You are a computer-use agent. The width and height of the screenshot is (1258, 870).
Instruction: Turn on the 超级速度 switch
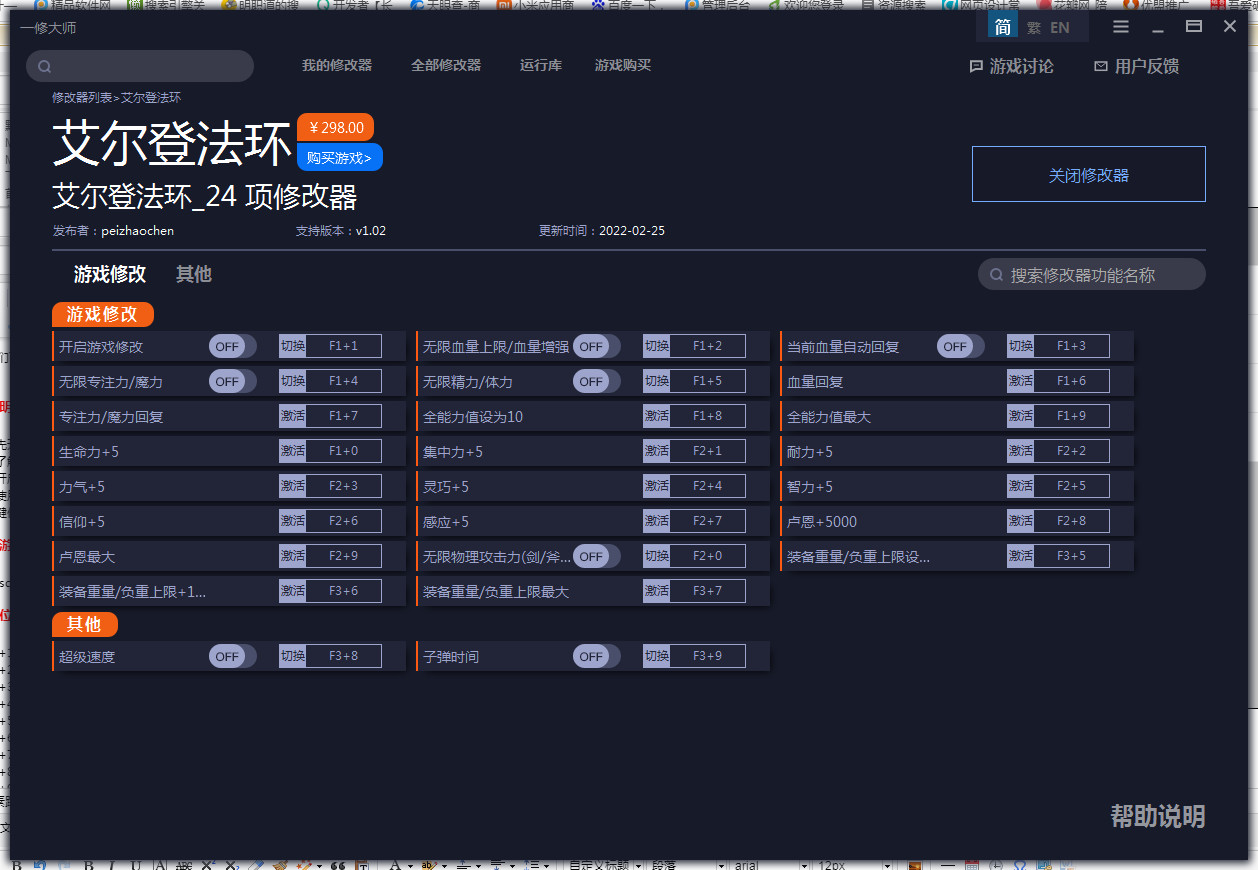pos(231,656)
